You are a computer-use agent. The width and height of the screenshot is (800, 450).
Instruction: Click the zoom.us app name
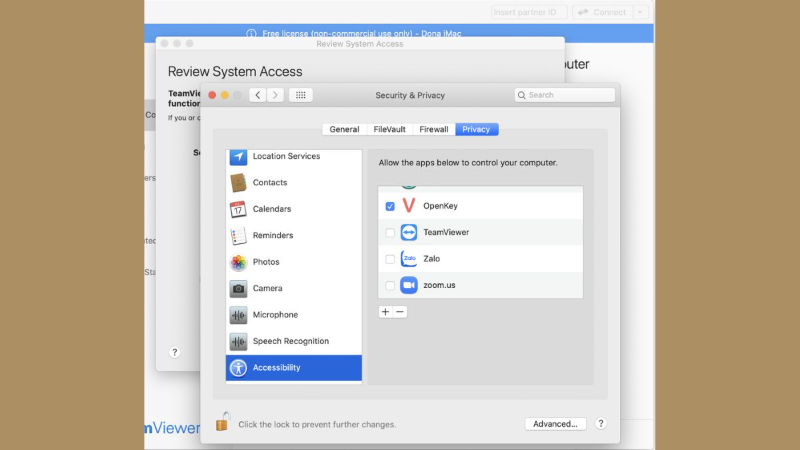[x=439, y=285]
